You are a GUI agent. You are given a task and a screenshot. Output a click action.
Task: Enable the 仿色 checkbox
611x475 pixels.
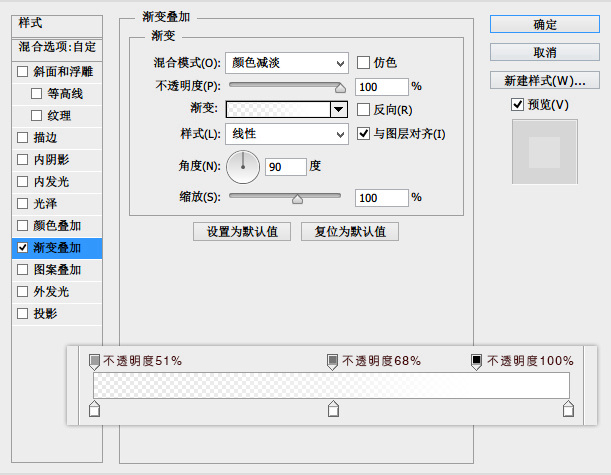pos(363,63)
